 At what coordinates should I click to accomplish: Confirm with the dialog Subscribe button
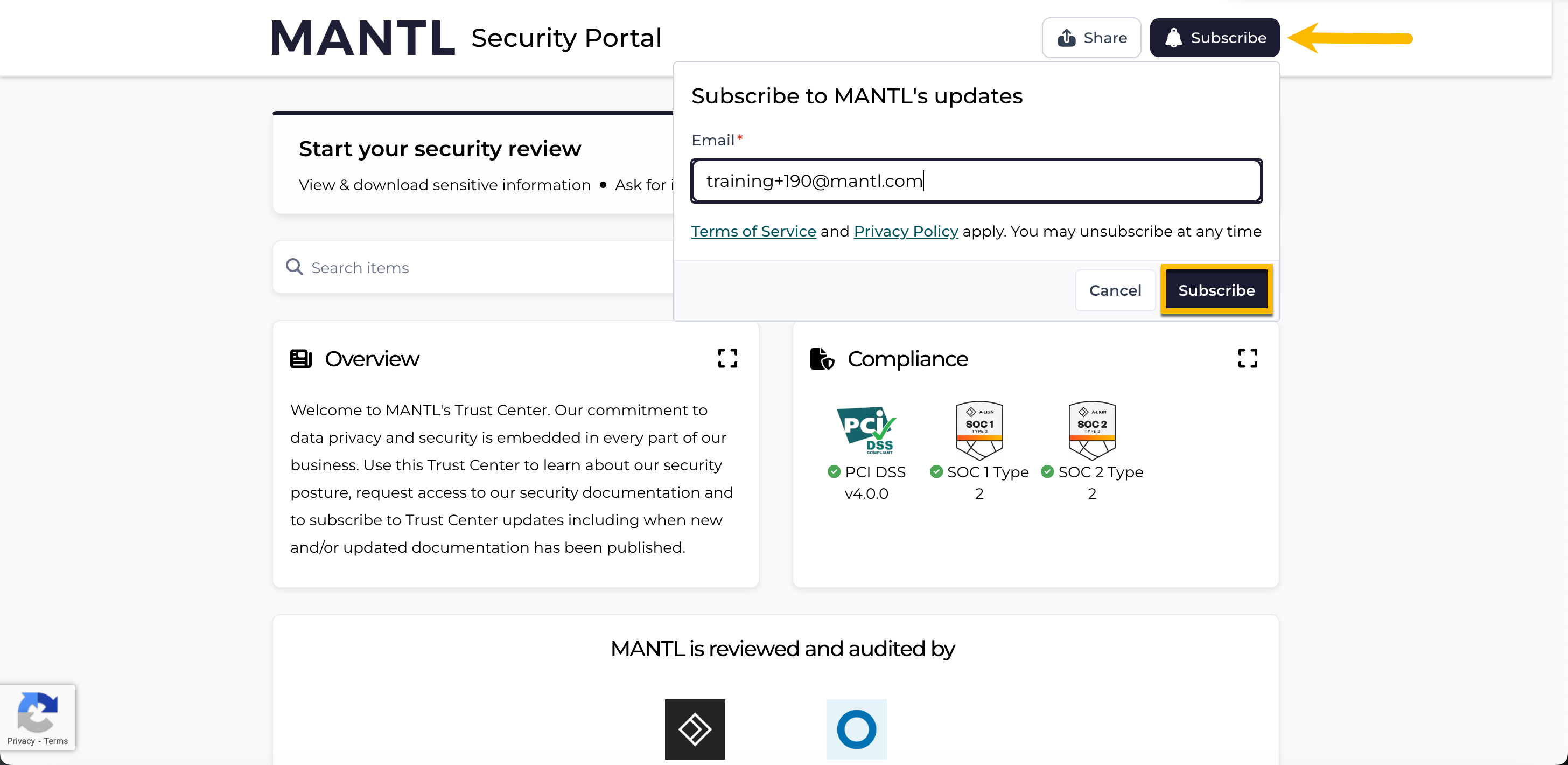click(x=1216, y=290)
